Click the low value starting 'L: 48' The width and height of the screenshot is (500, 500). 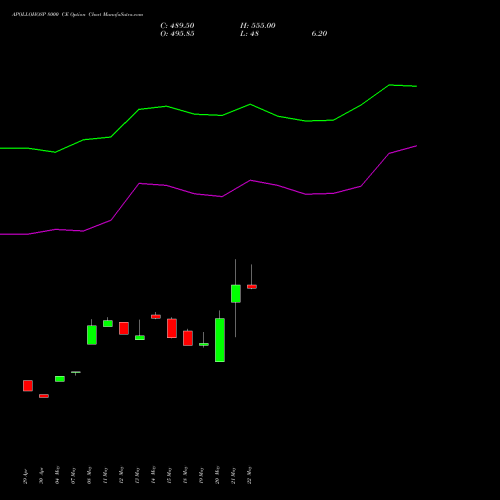249,34
